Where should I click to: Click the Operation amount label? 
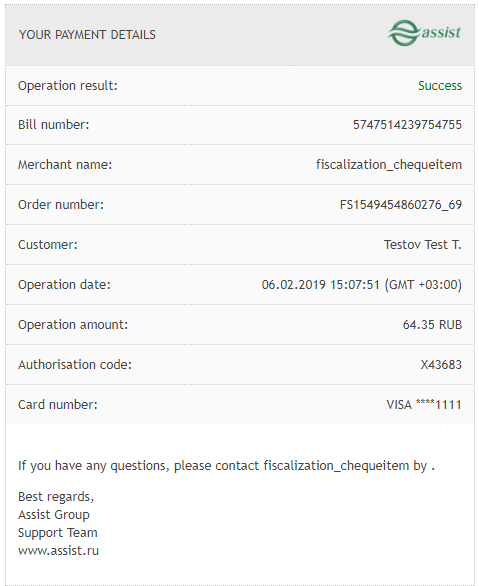[x=73, y=325]
